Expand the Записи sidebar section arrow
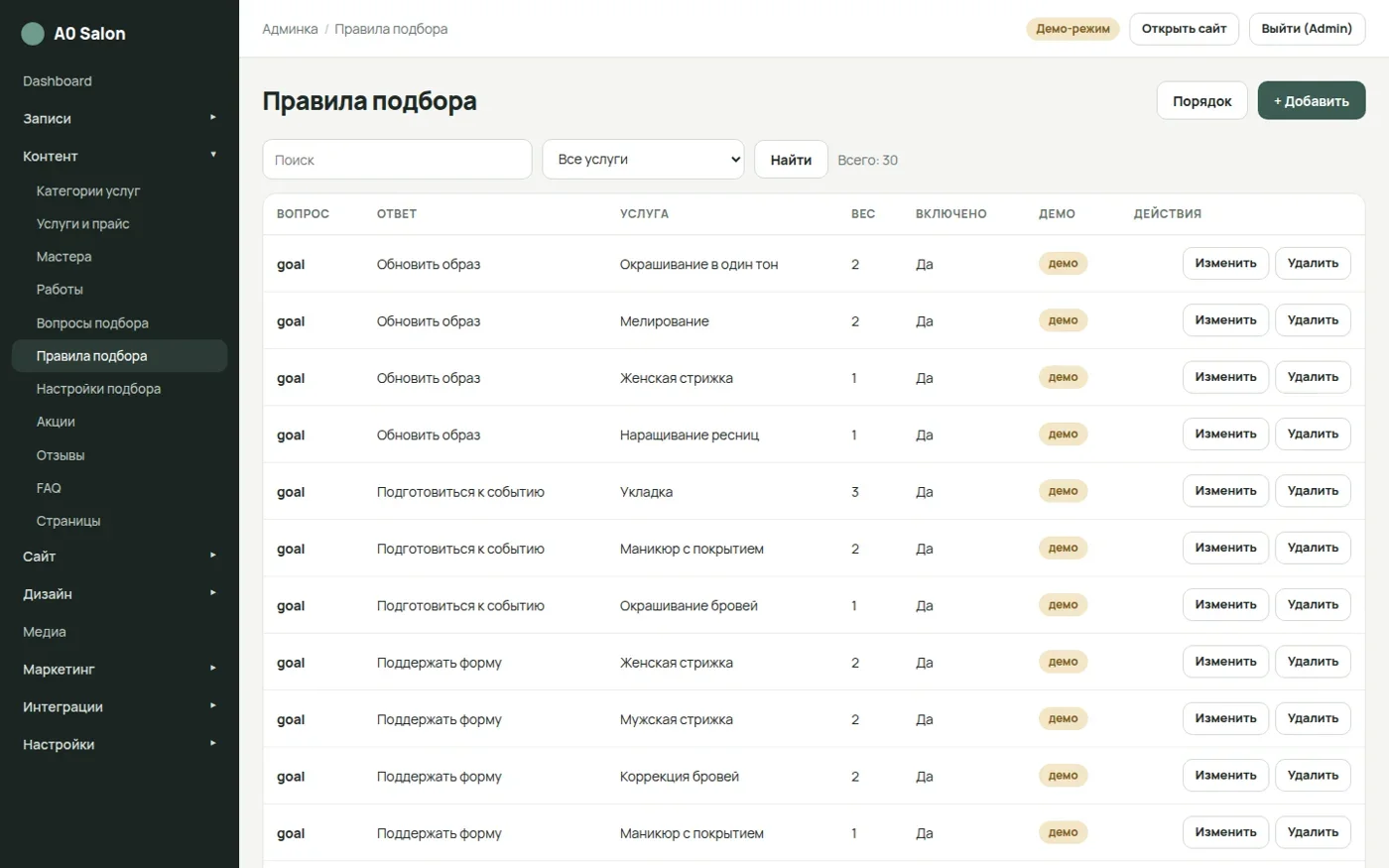This screenshot has width=1389, height=868. click(212, 117)
